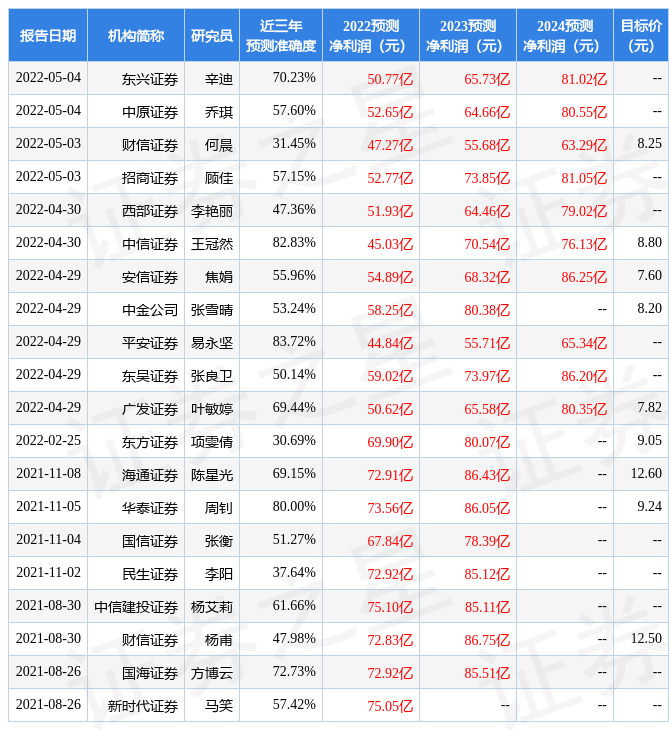Click the 2022预测净利润 column header
This screenshot has height=730, width=669.
[371, 36]
